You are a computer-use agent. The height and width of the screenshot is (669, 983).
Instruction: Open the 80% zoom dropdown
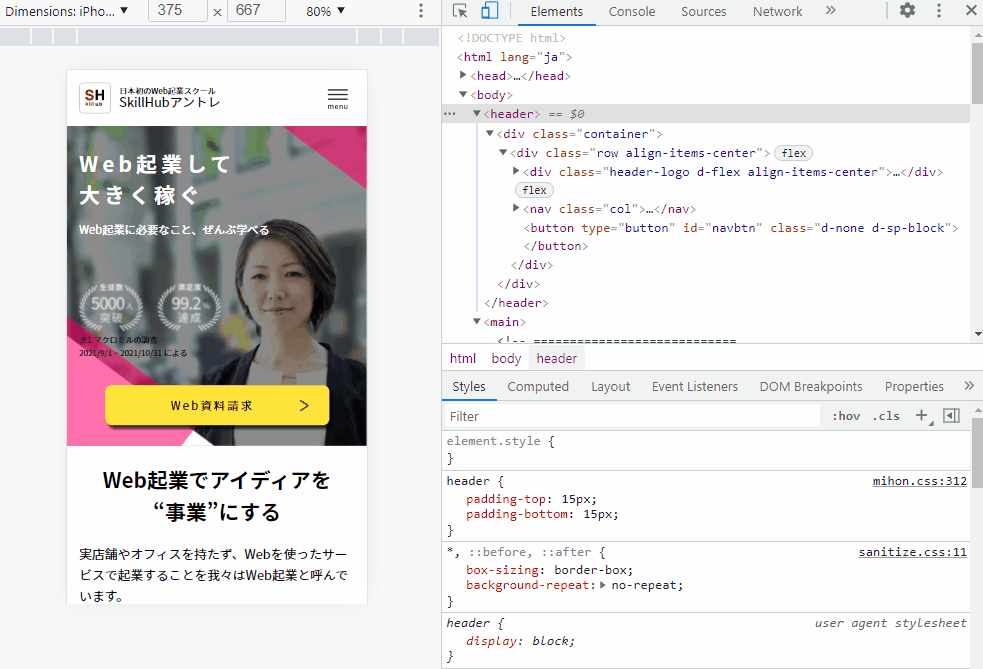point(325,11)
